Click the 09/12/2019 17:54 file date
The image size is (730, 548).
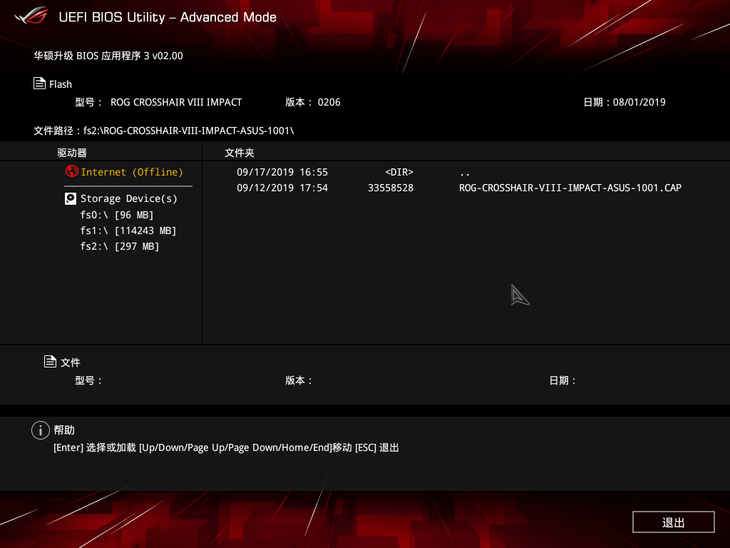tap(282, 188)
